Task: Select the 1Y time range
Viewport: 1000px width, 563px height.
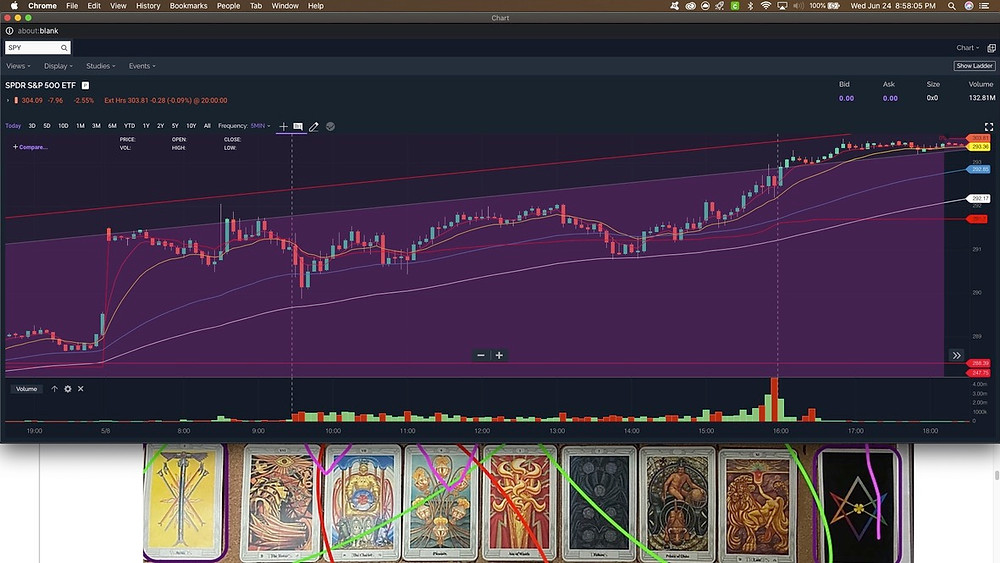Action: point(146,126)
